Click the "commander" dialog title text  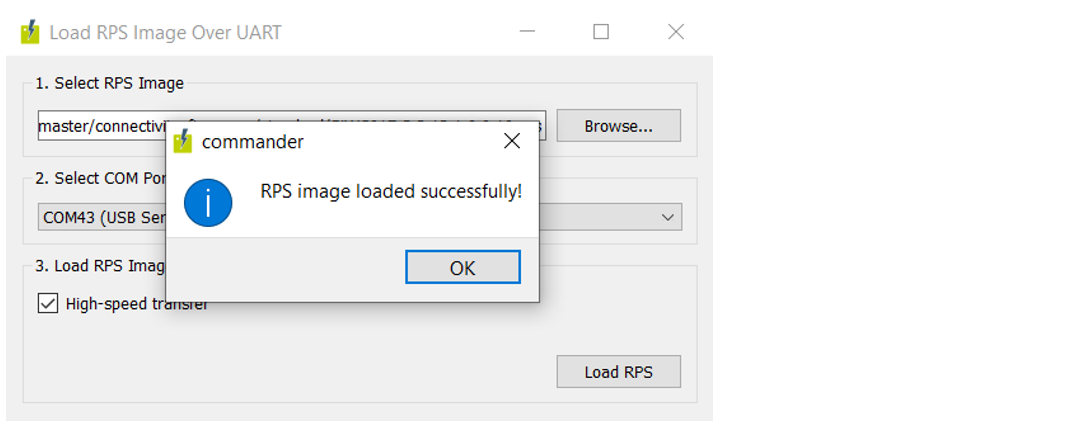pyautogui.click(x=253, y=142)
